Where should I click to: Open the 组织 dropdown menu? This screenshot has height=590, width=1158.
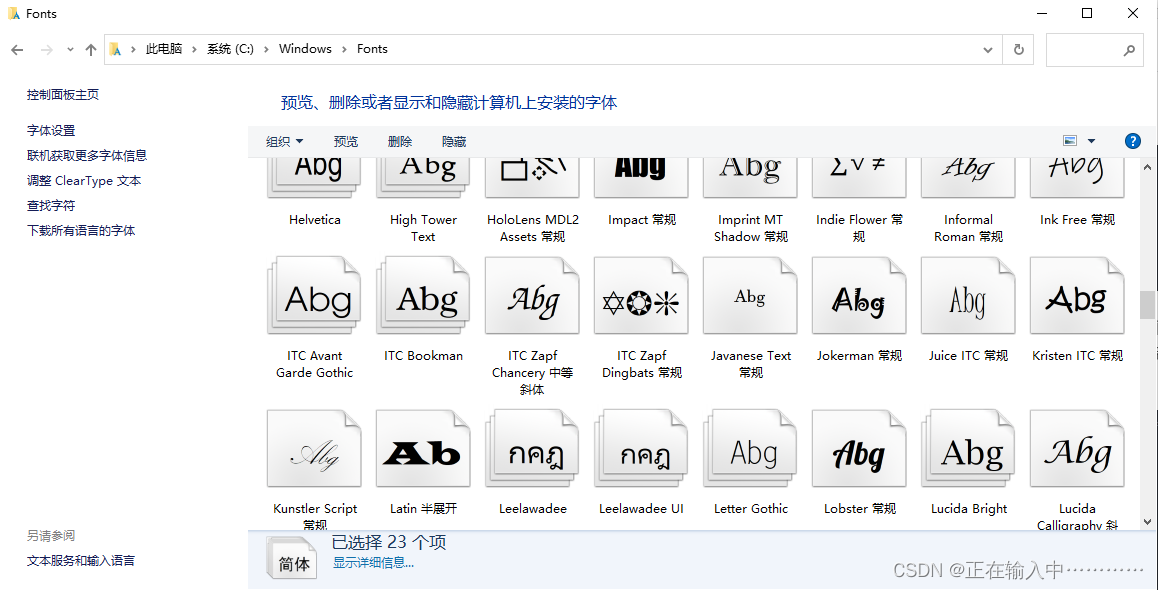coord(284,142)
